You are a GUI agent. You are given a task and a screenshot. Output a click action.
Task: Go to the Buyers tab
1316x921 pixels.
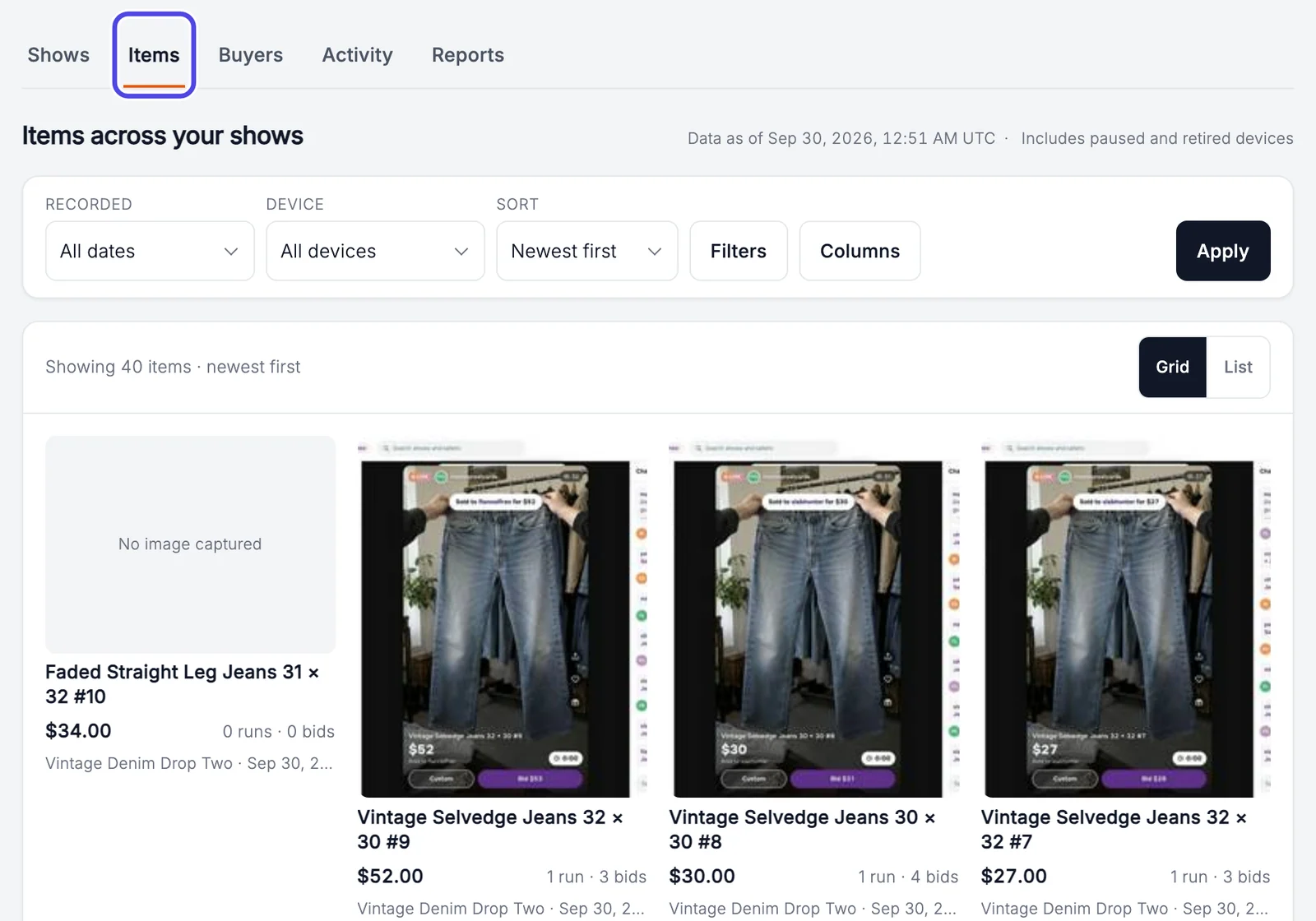pos(251,55)
